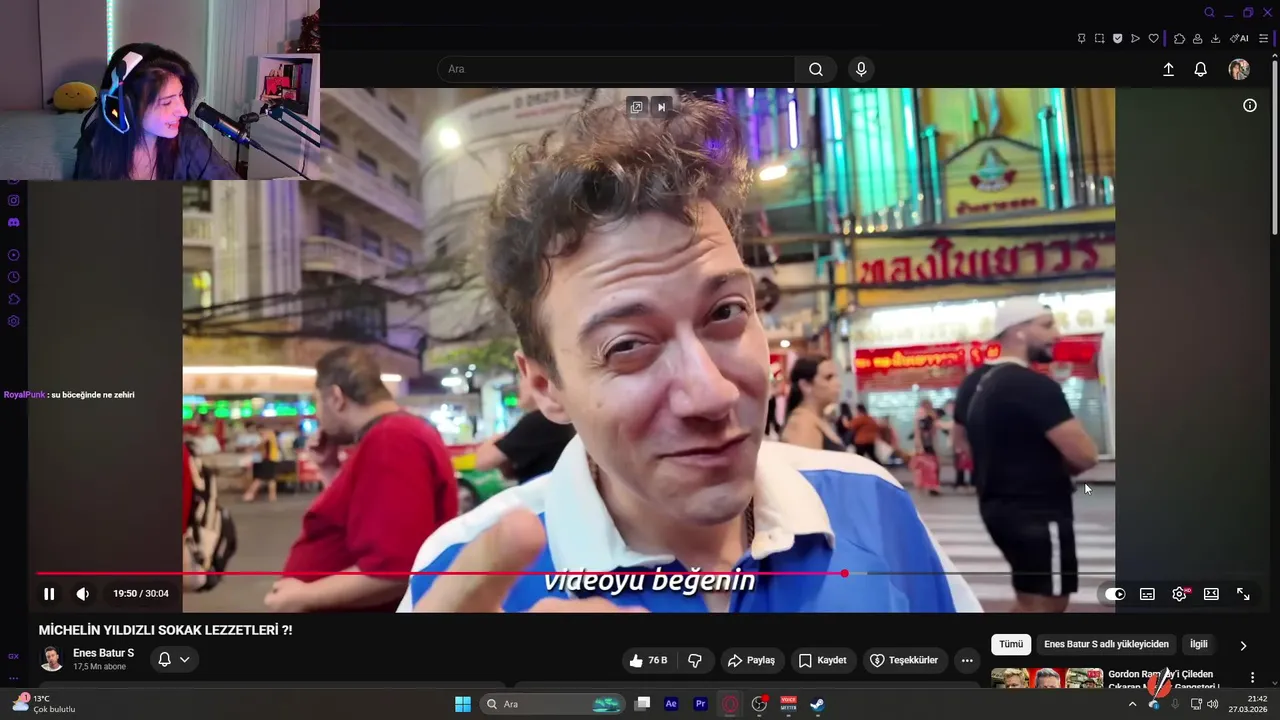
Task: Click the video pop-out icon above the player
Action: pos(636,107)
